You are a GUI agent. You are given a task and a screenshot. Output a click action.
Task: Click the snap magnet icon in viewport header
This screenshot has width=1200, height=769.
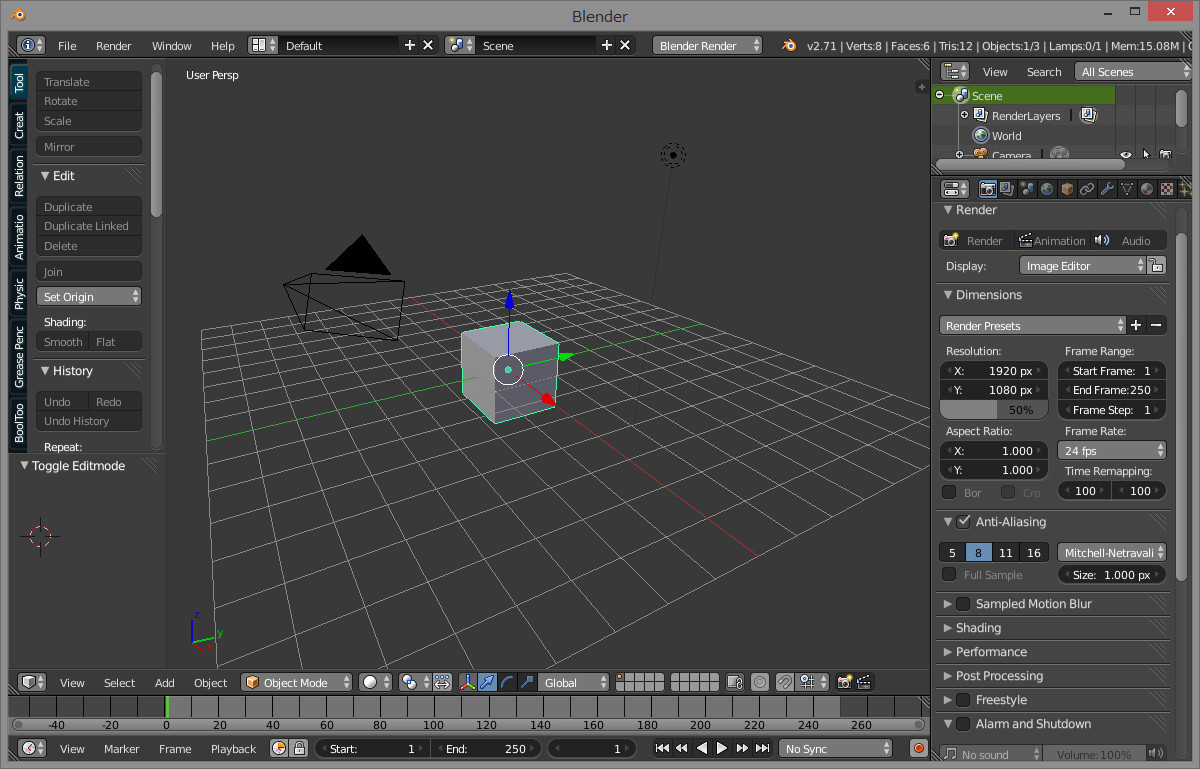pyautogui.click(x=785, y=682)
